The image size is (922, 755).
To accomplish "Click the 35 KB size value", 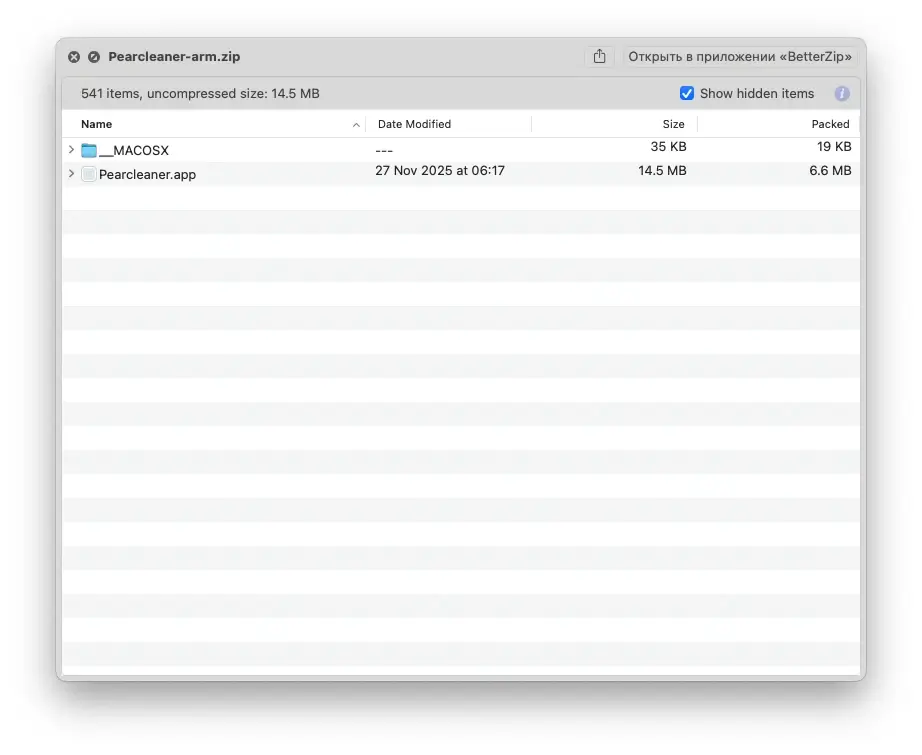I will click(x=668, y=146).
